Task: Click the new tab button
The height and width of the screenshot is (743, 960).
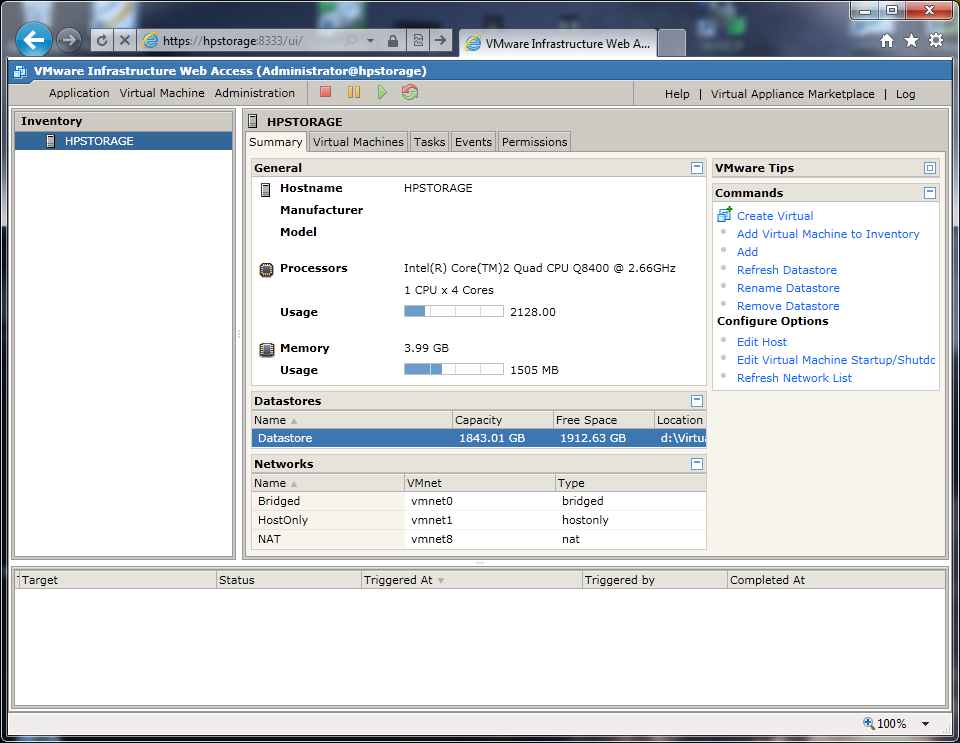Action: [672, 43]
